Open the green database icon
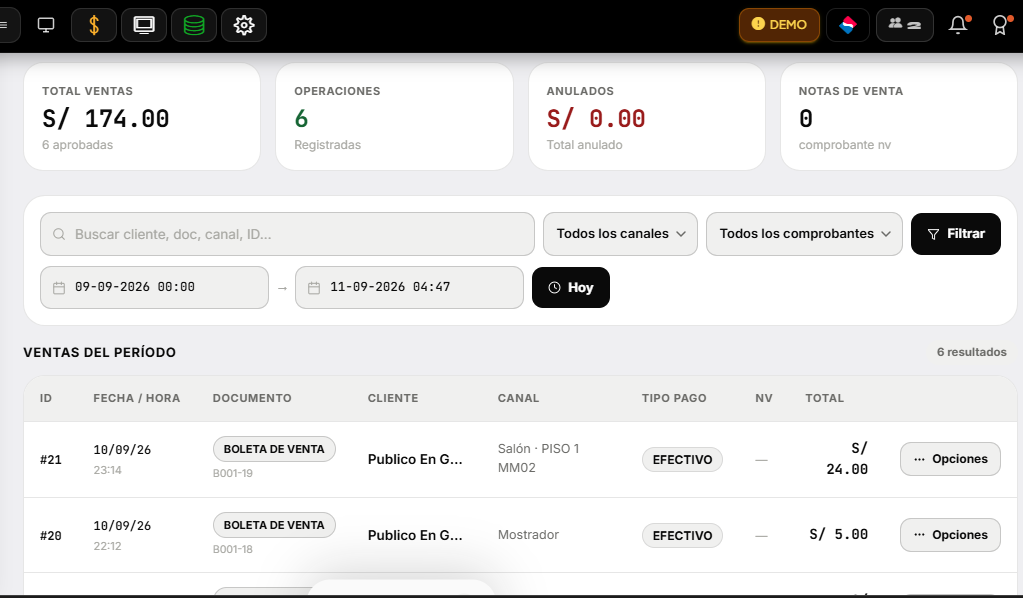Screen dimensions: 1023x598 coord(194,25)
